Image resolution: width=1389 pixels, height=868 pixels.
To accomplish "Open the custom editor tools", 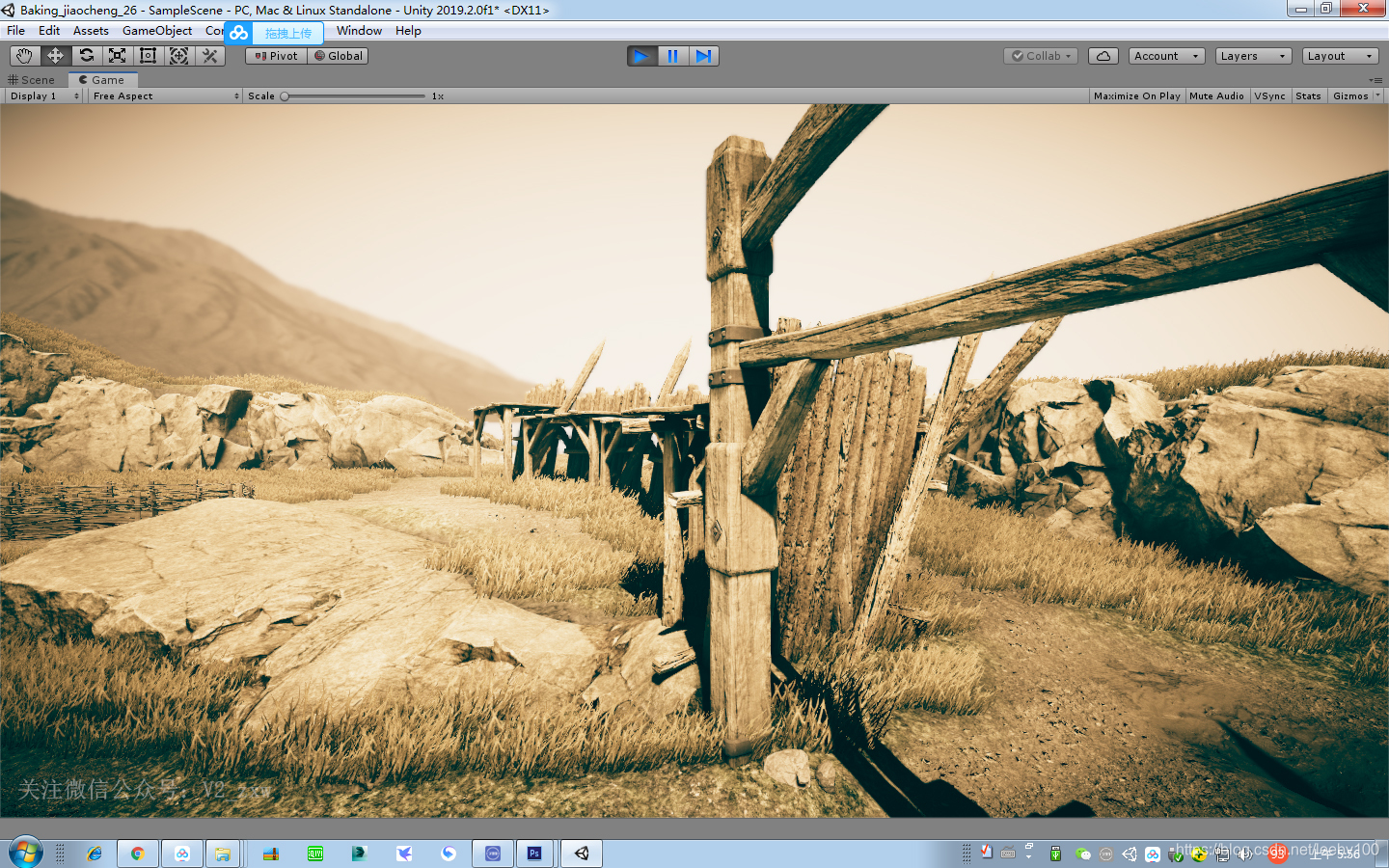I will [x=209, y=56].
